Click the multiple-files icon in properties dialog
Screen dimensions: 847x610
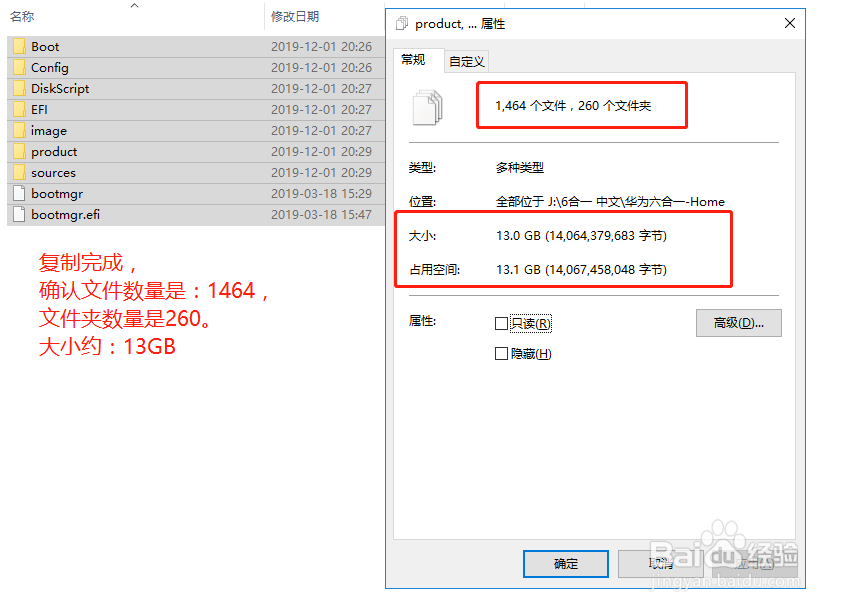click(x=427, y=108)
